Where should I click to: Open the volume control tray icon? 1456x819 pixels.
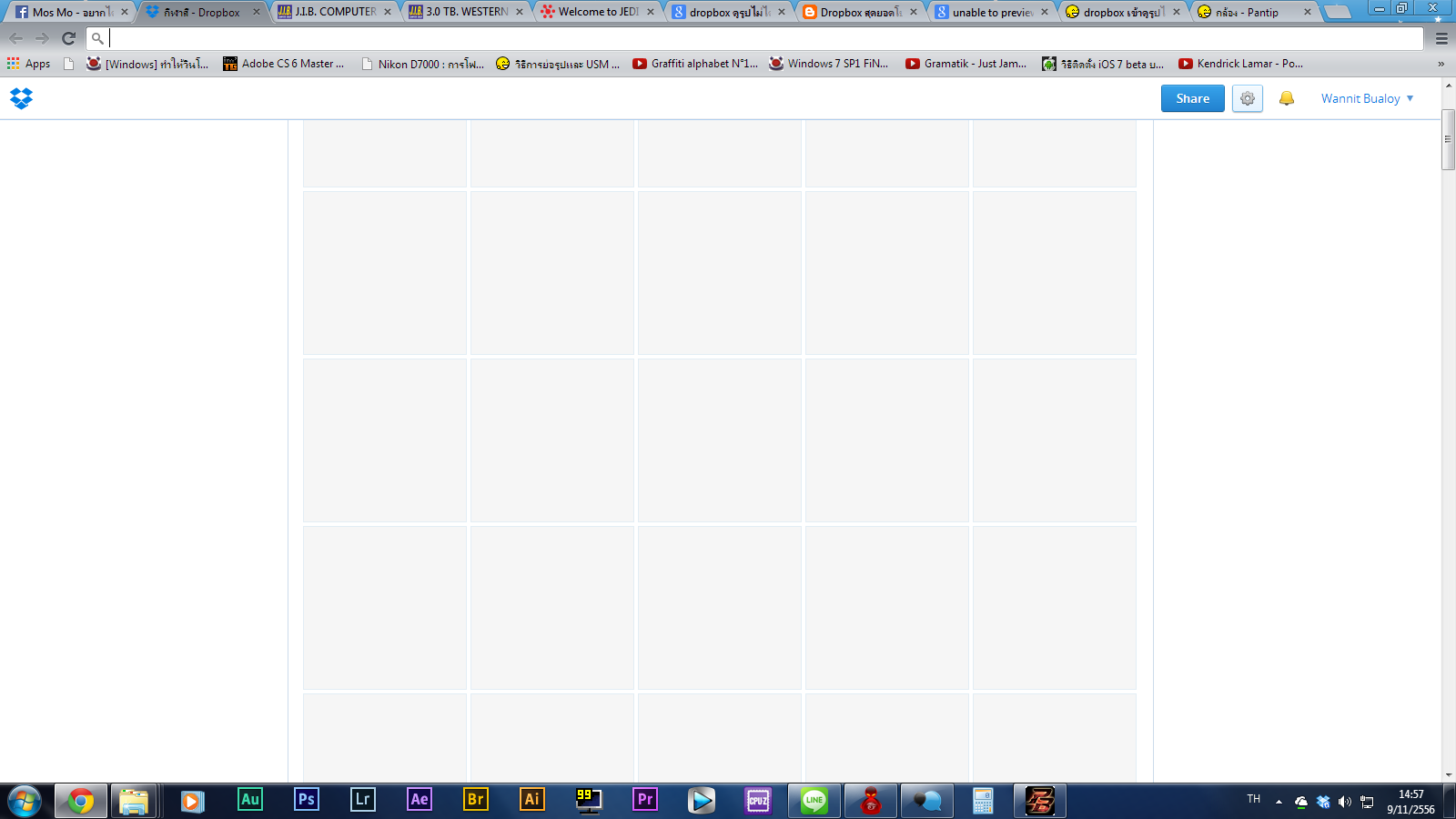click(1345, 802)
